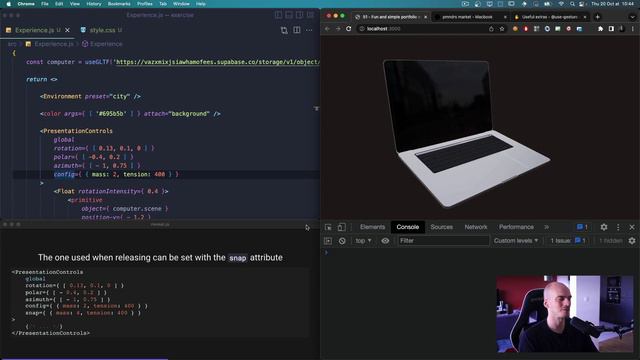The width and height of the screenshot is (640, 360).
Task: Switch to the style.css editor tab
Action: click(102, 30)
